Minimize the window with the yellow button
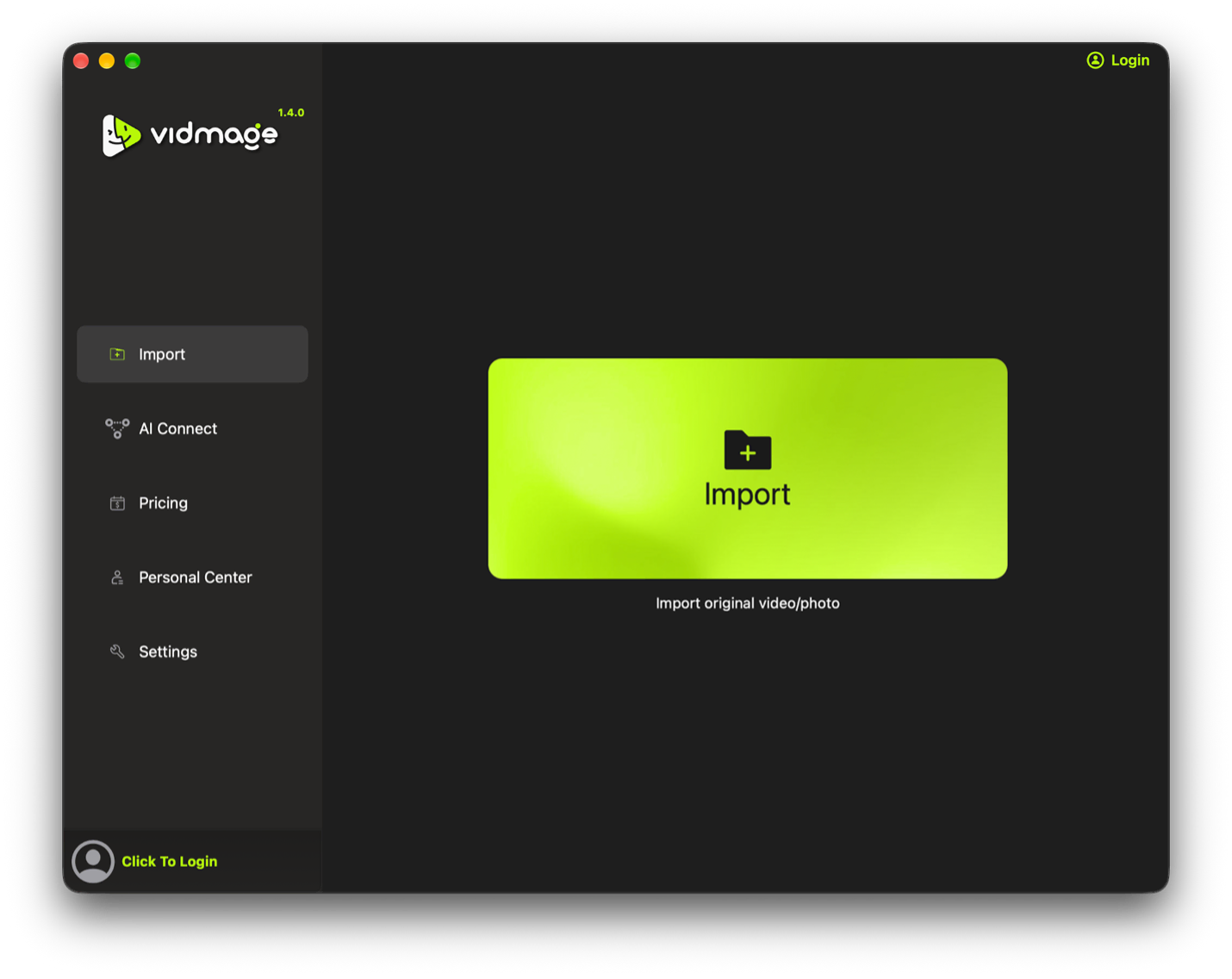The image size is (1232, 979). pos(107,60)
